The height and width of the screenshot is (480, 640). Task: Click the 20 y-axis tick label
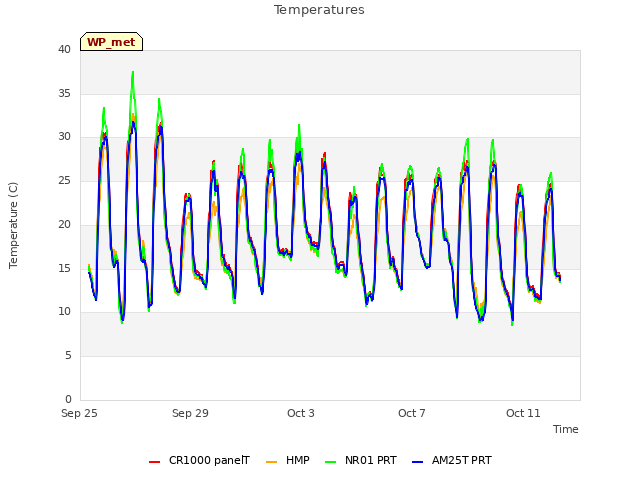64,224
